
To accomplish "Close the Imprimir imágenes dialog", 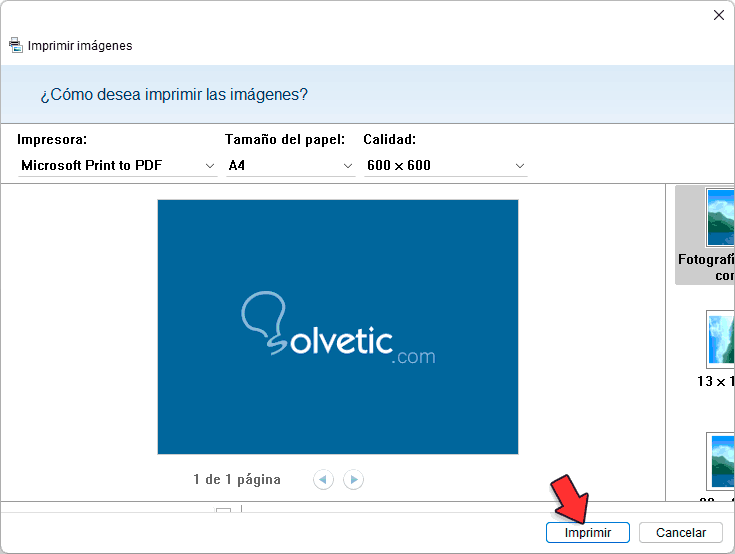I will [x=719, y=15].
